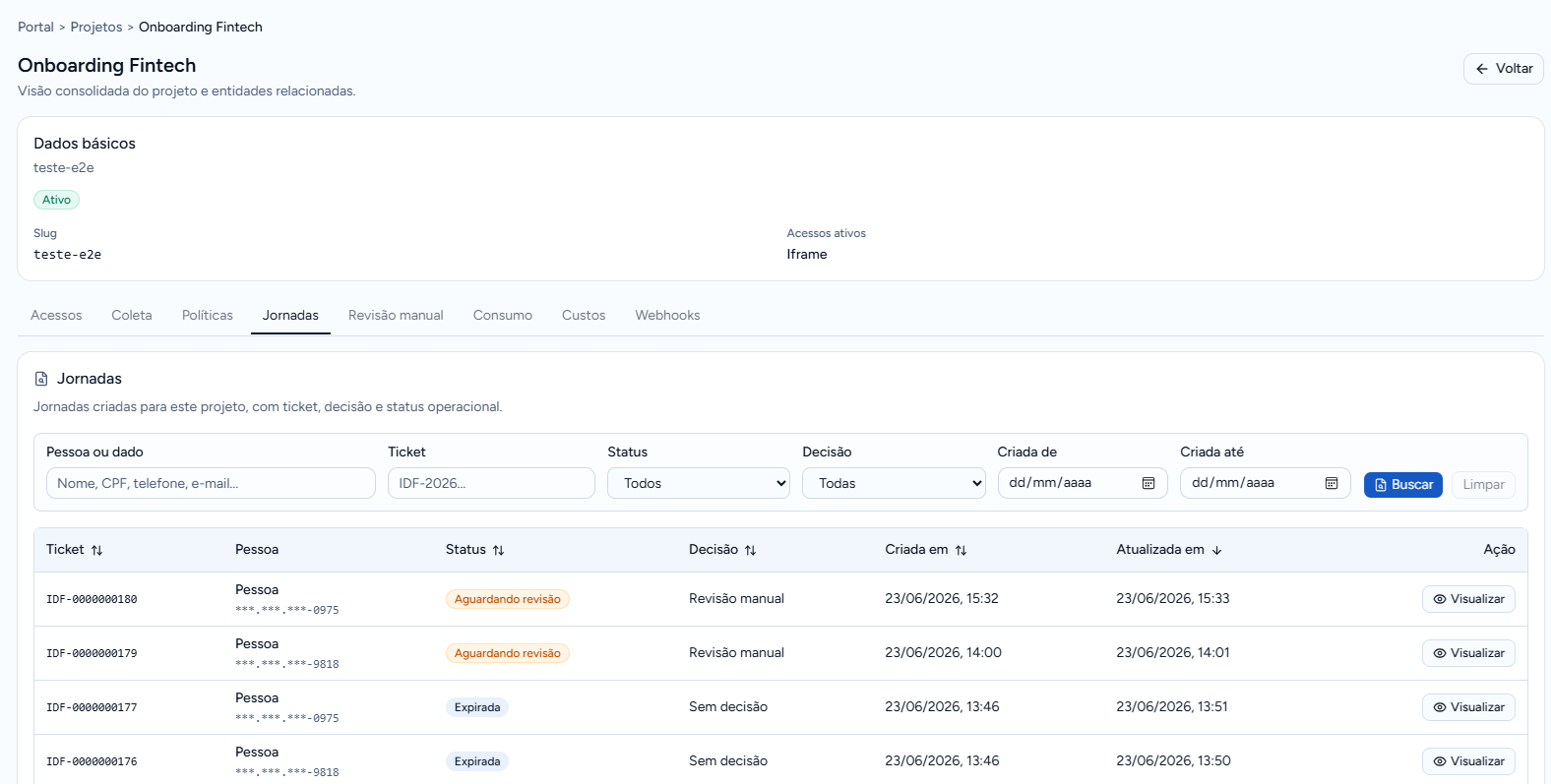This screenshot has height=784, width=1551.
Task: Open the Custos tab
Action: coord(584,316)
